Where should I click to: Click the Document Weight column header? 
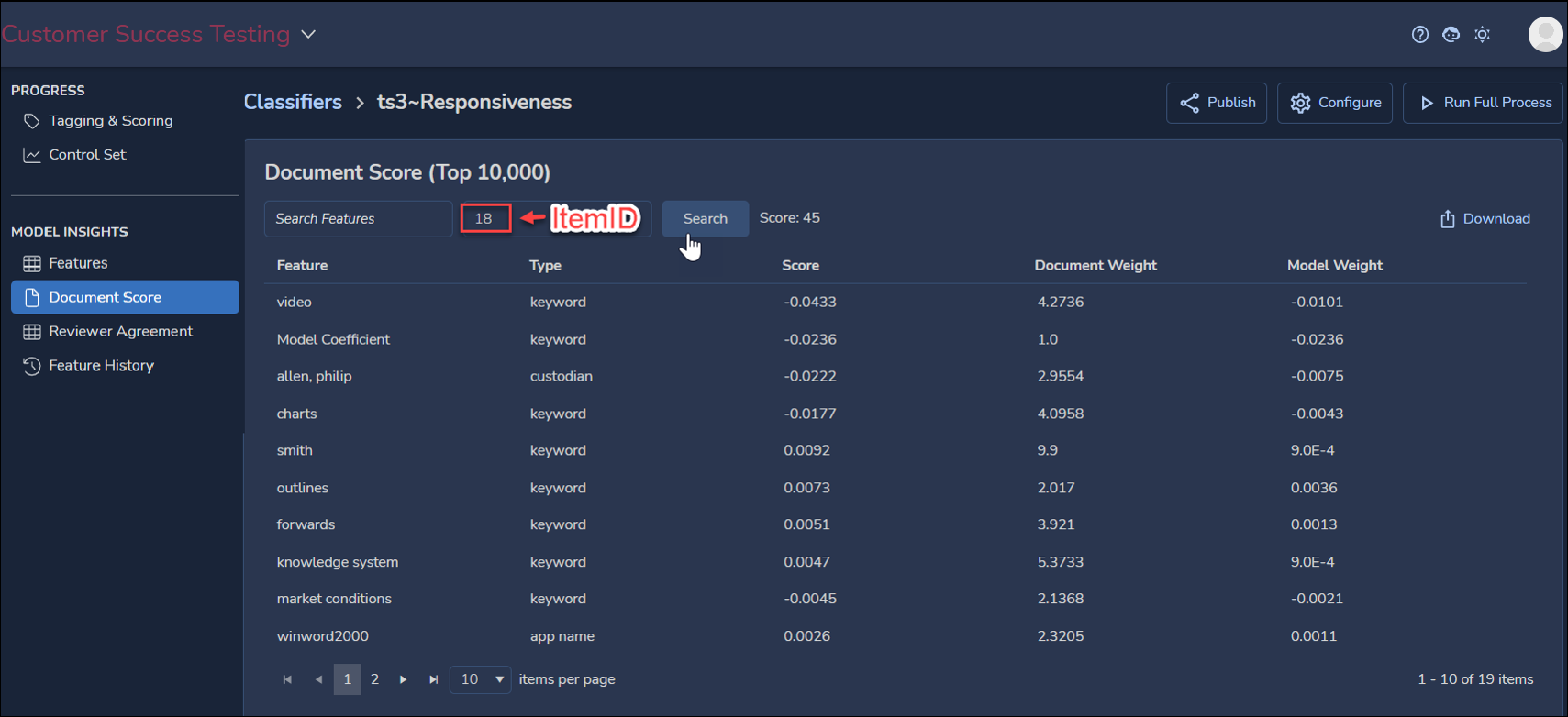tap(1095, 265)
